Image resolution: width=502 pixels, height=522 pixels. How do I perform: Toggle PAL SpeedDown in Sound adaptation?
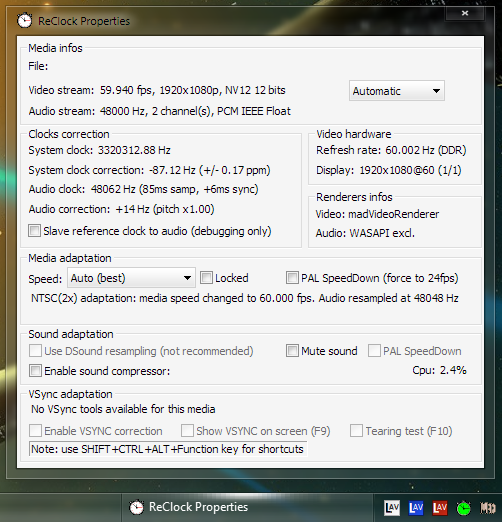[x=374, y=351]
